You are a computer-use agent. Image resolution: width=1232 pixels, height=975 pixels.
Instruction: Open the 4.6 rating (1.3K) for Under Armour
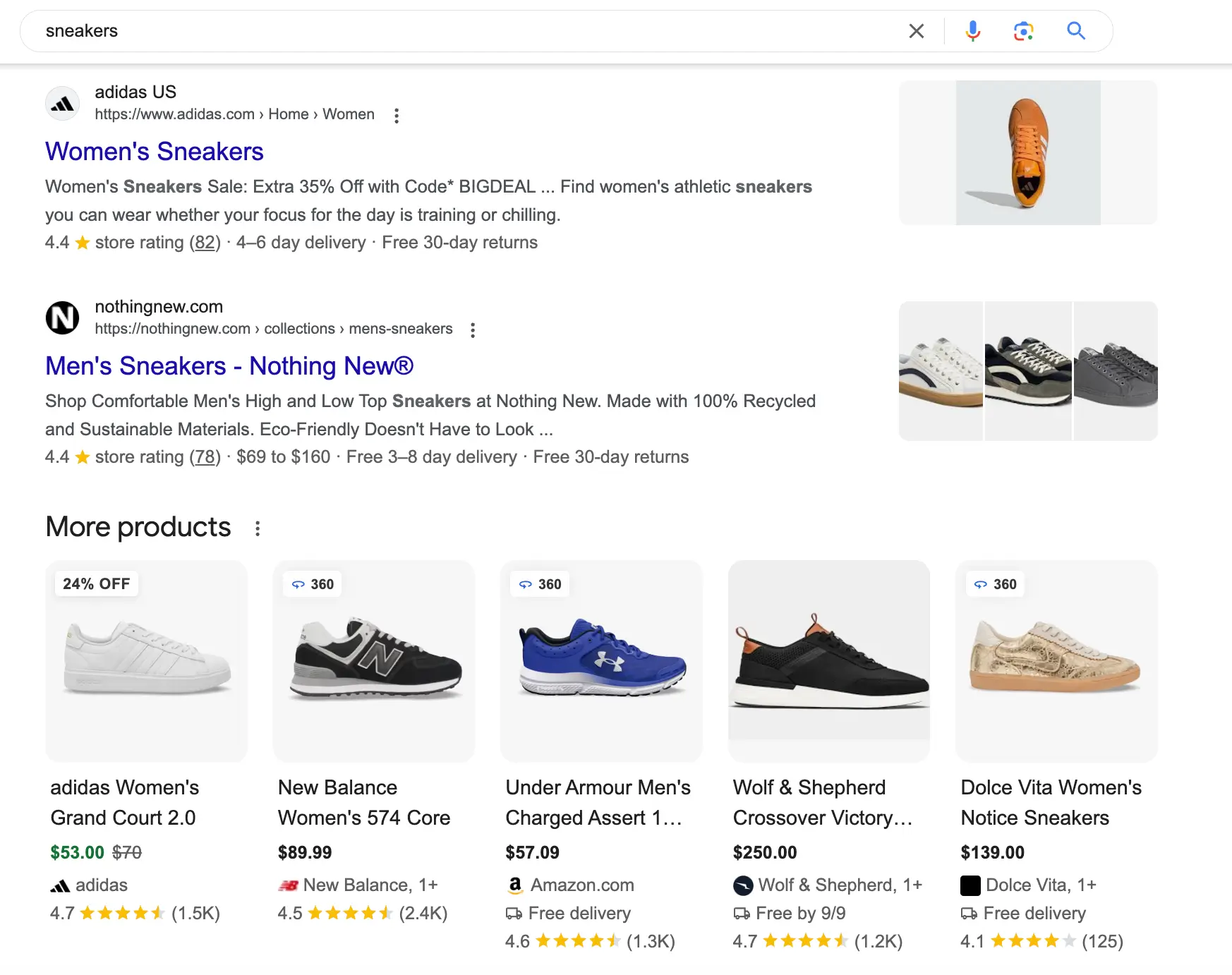(591, 942)
